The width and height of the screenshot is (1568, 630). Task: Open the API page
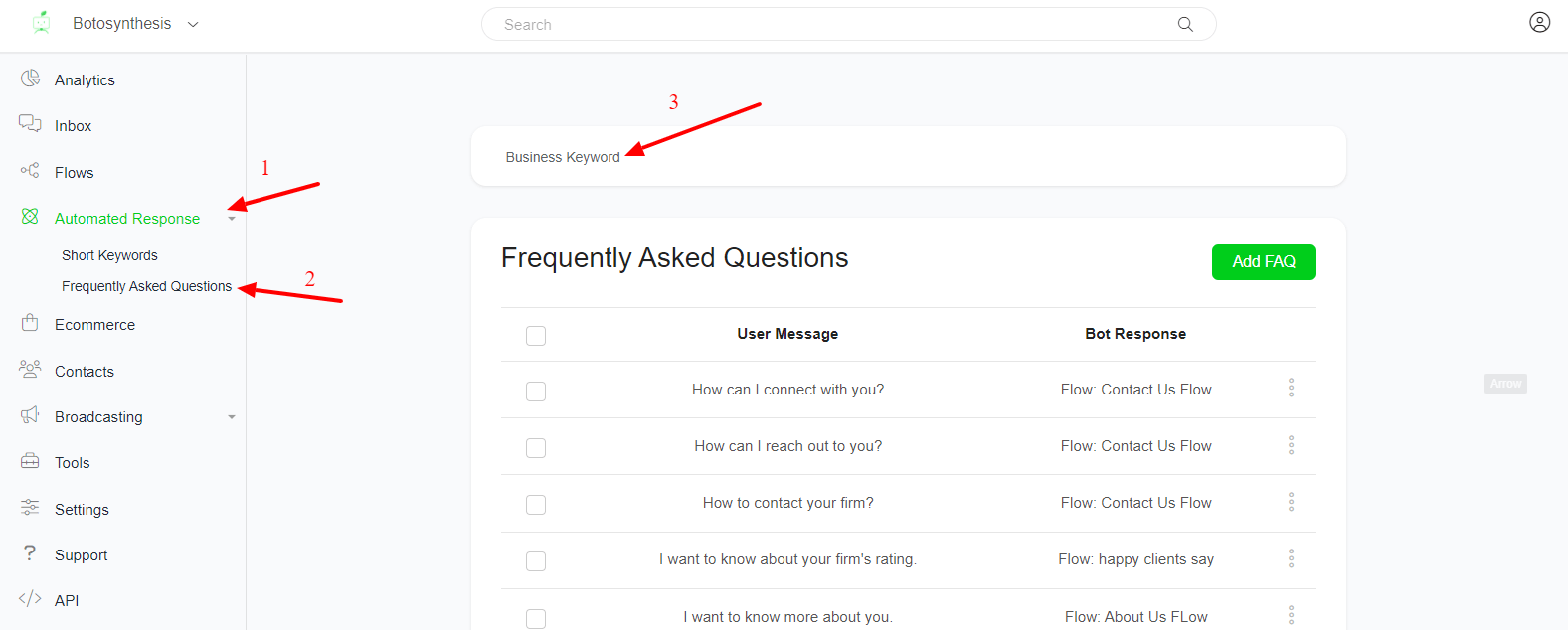tap(67, 601)
